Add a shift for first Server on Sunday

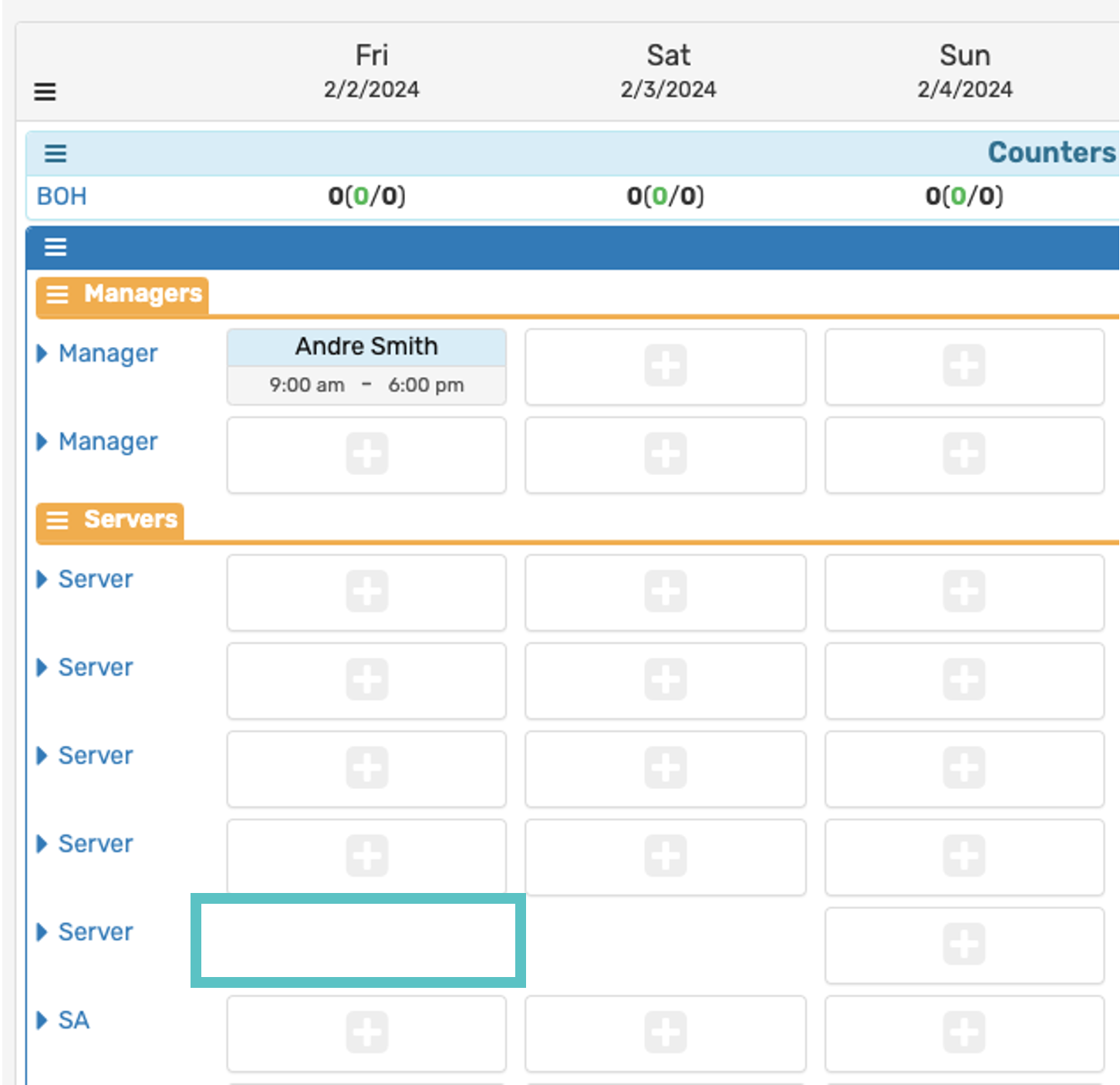coord(963,592)
